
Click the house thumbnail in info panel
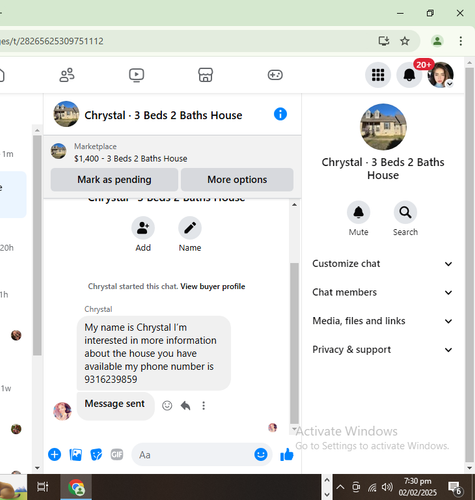coord(383,127)
